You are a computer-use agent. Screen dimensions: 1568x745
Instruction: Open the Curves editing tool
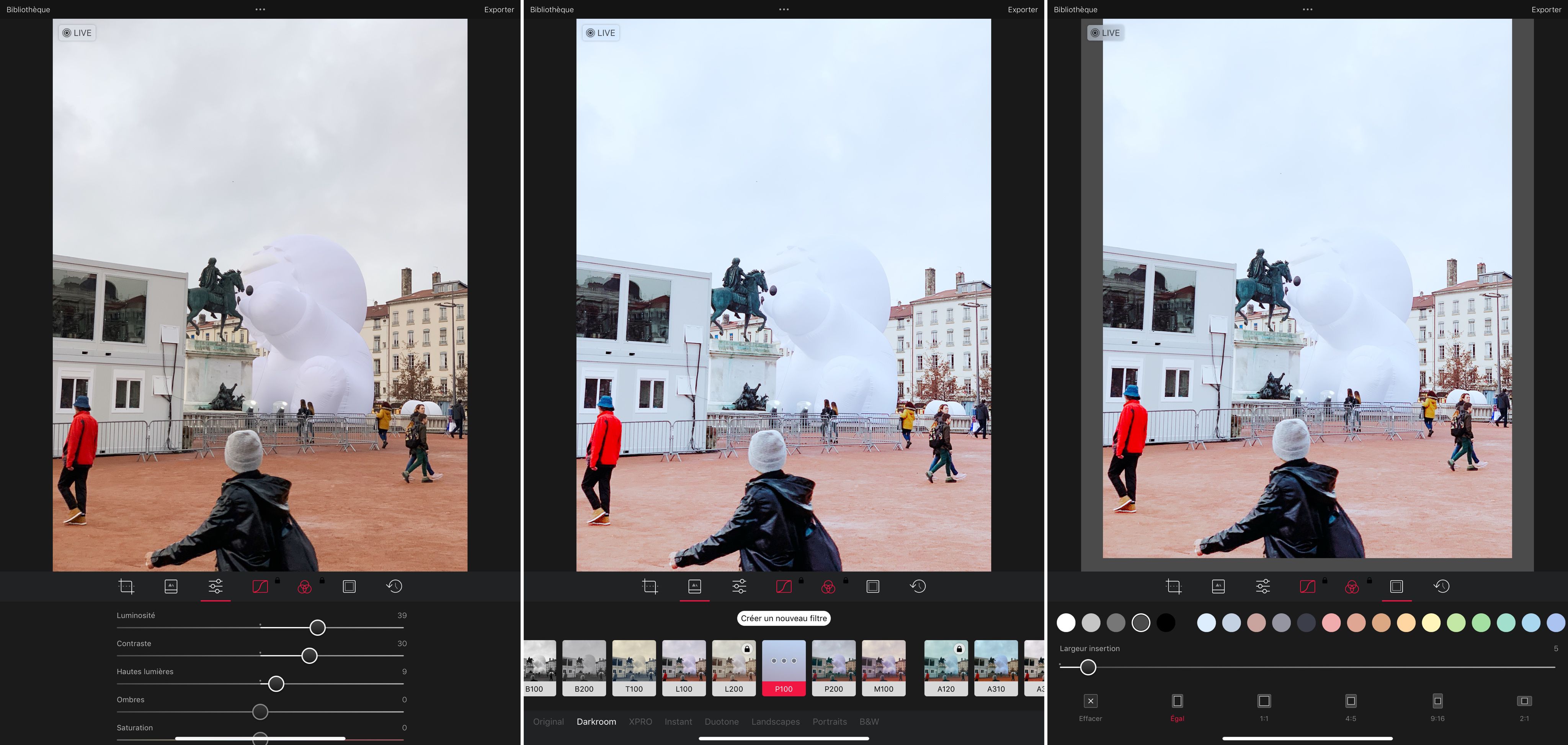pos(260,586)
